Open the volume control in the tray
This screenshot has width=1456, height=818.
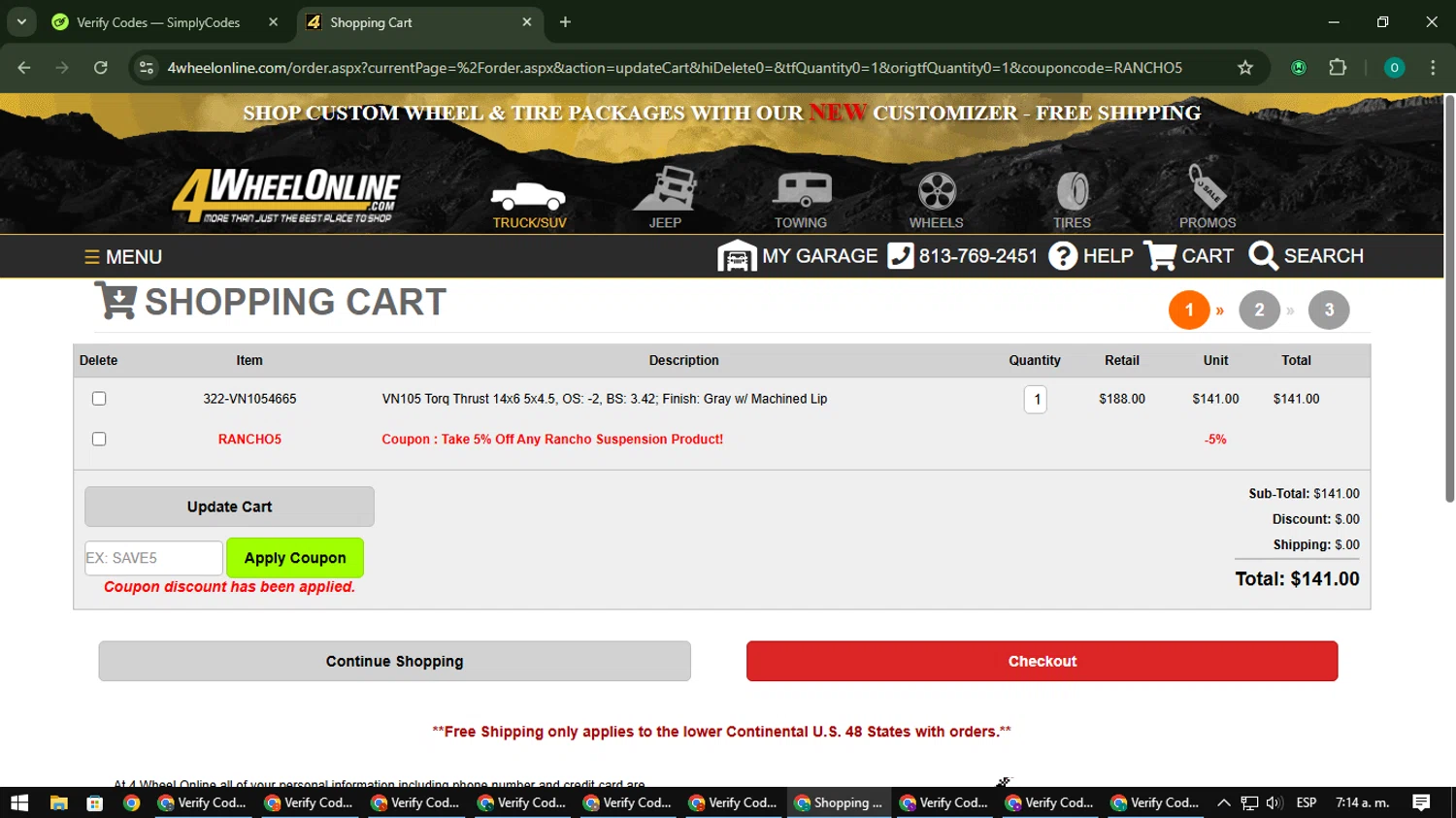(x=1274, y=802)
